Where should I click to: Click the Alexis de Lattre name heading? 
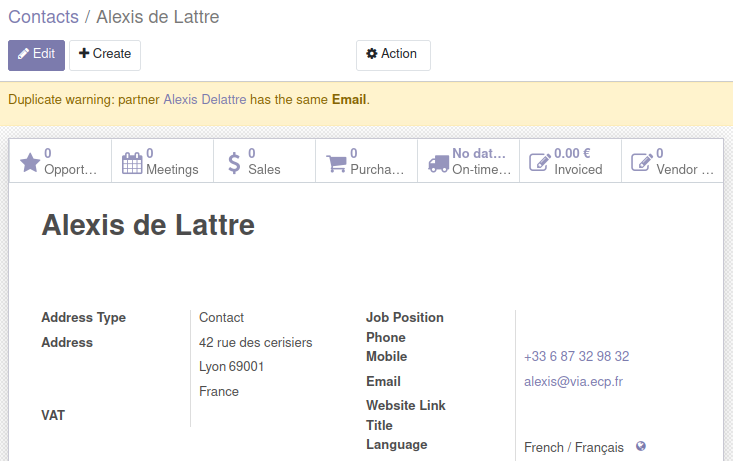(148, 225)
